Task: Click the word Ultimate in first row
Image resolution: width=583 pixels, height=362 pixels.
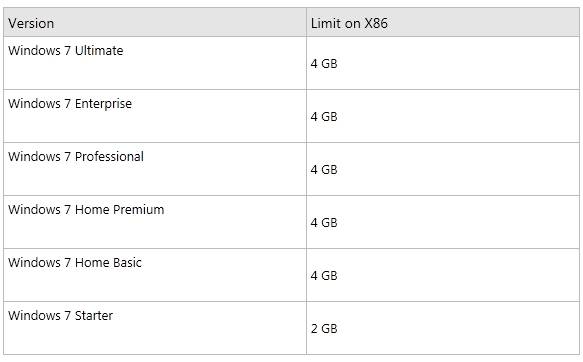Action: pos(99,51)
